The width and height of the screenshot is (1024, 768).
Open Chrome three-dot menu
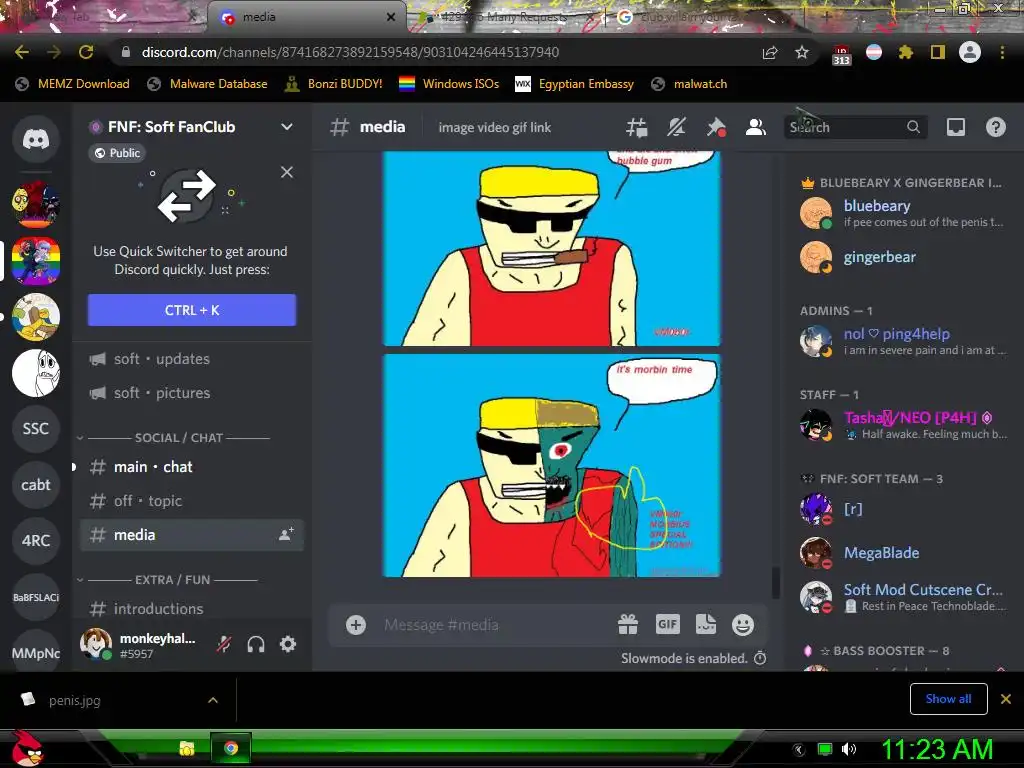tap(1002, 52)
